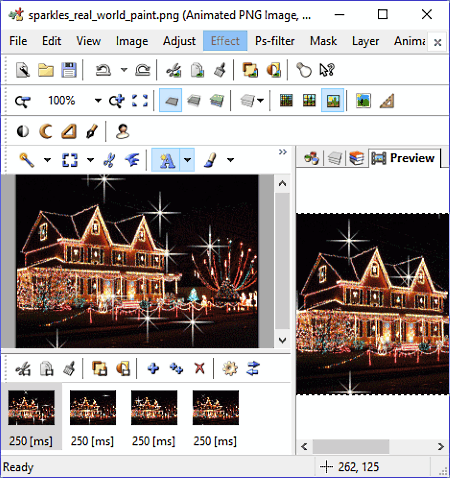Open the Ps-filter menu
Image resolution: width=450 pixels, height=478 pixels.
pos(275,41)
